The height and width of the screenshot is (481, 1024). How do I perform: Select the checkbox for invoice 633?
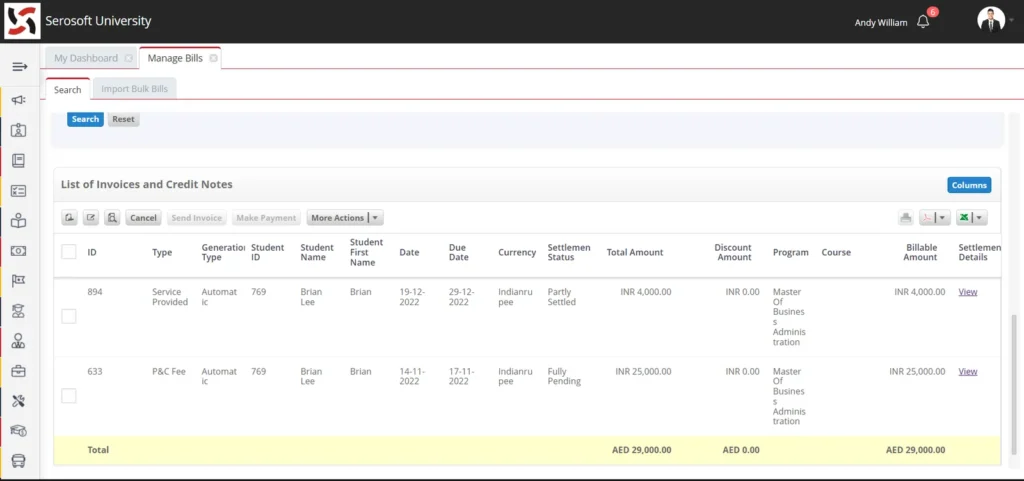tap(69, 396)
